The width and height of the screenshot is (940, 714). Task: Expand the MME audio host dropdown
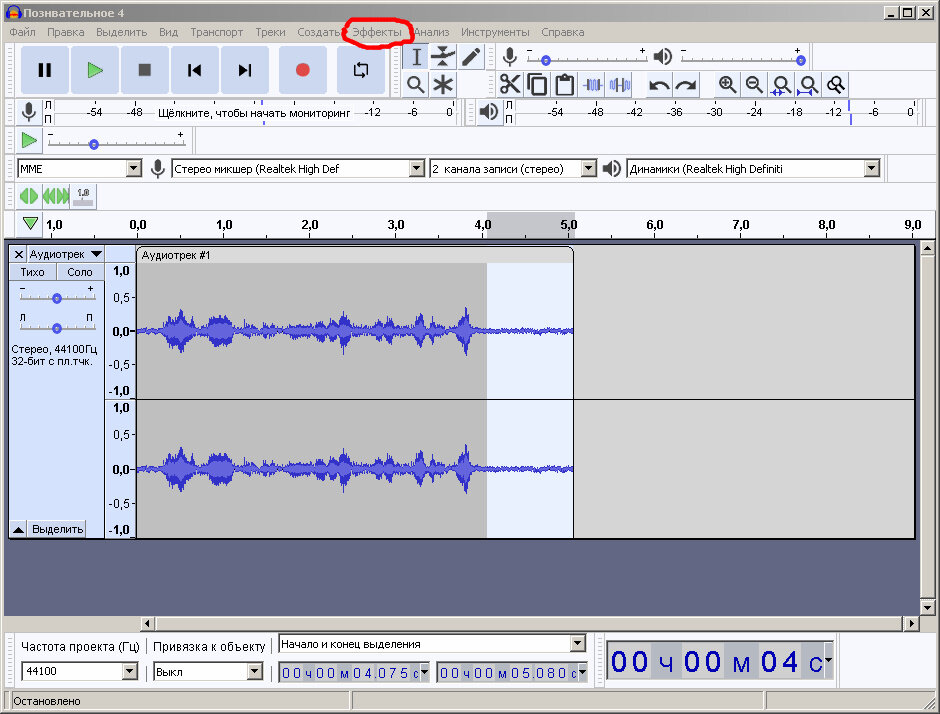134,169
